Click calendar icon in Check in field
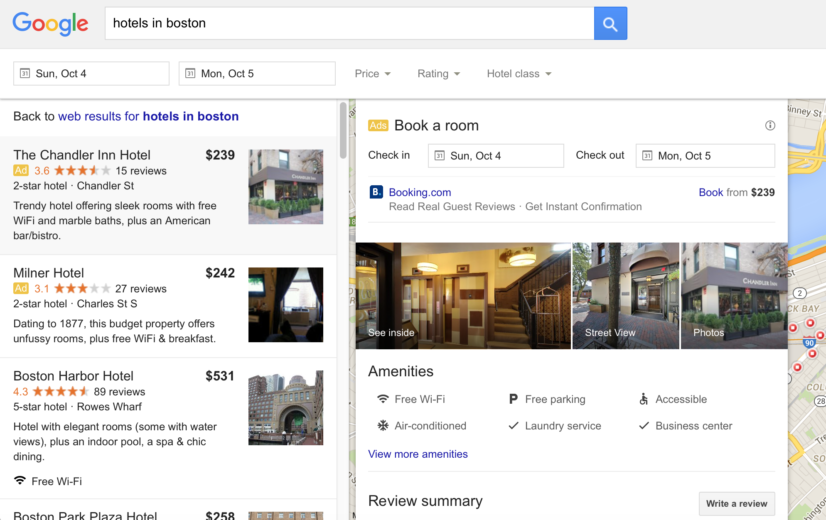The image size is (826, 520). coord(439,155)
